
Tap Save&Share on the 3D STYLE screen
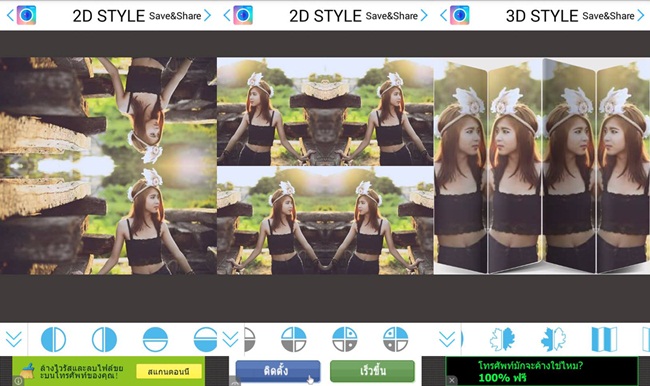(x=608, y=16)
